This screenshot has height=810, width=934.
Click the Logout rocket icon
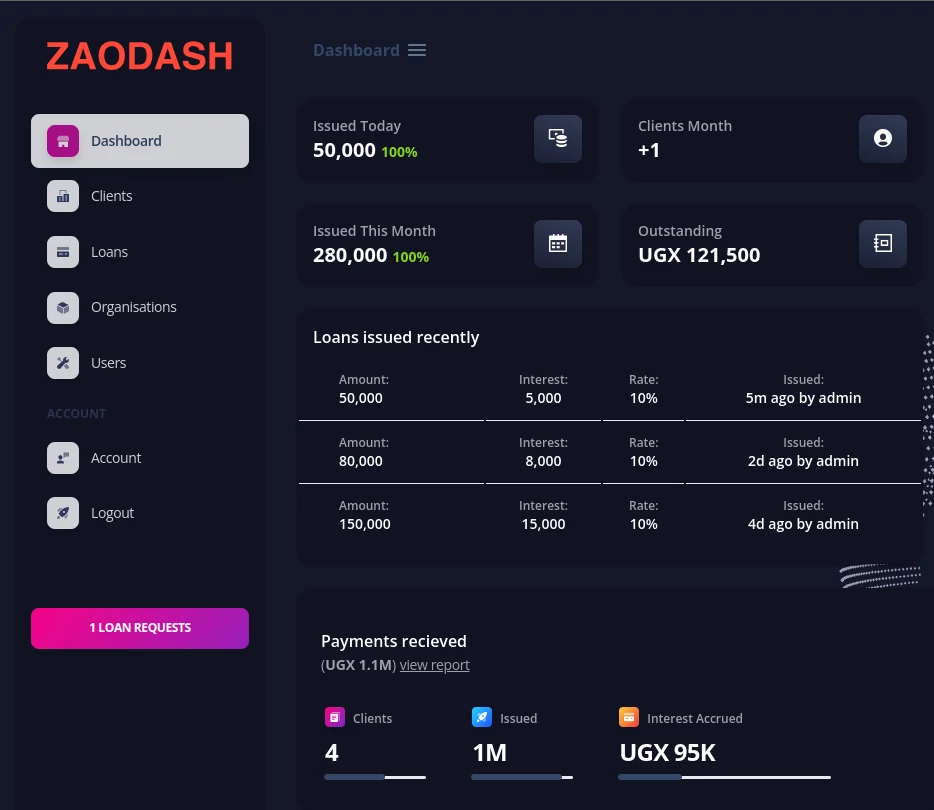tap(63, 513)
